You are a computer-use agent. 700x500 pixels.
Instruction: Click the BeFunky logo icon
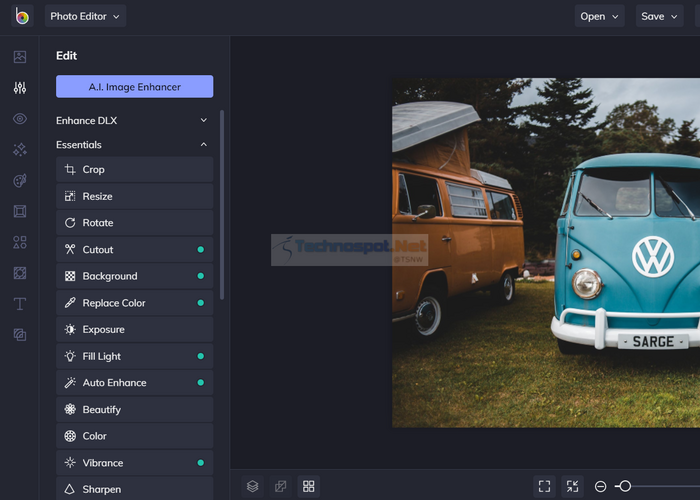tap(22, 17)
